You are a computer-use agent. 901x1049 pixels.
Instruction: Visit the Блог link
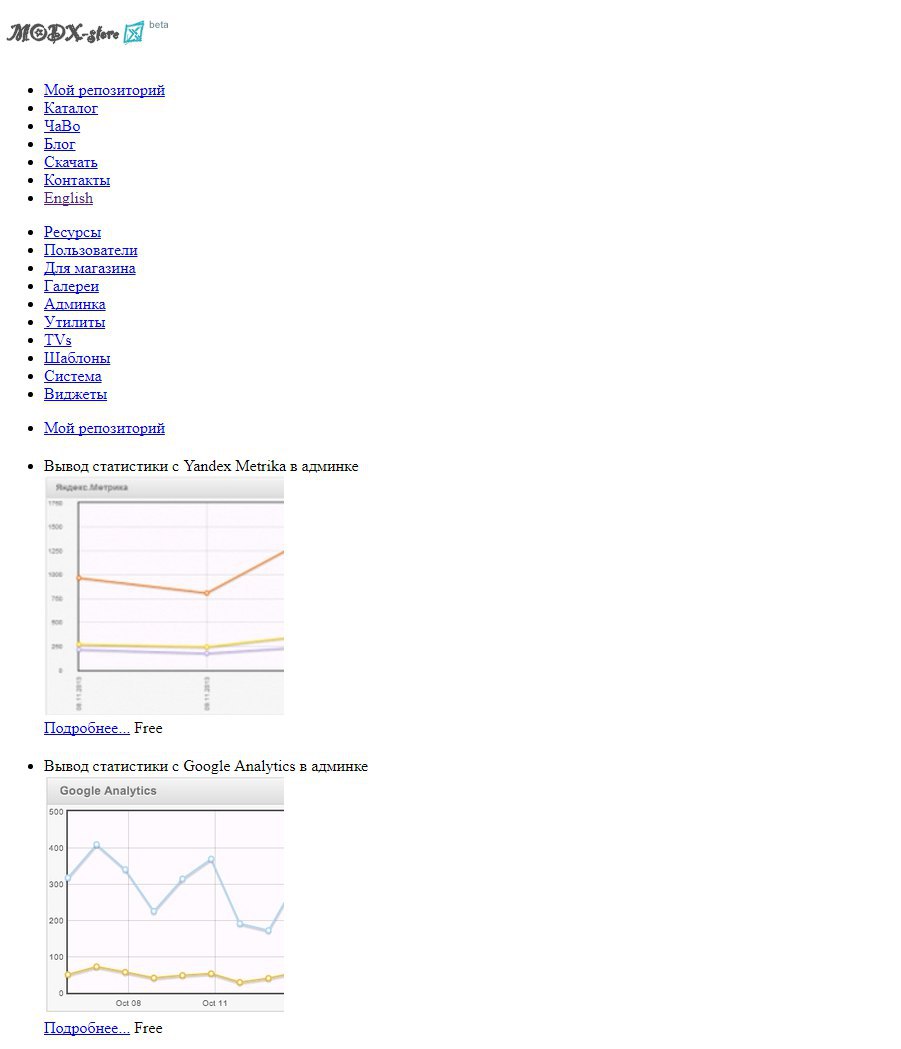(60, 144)
